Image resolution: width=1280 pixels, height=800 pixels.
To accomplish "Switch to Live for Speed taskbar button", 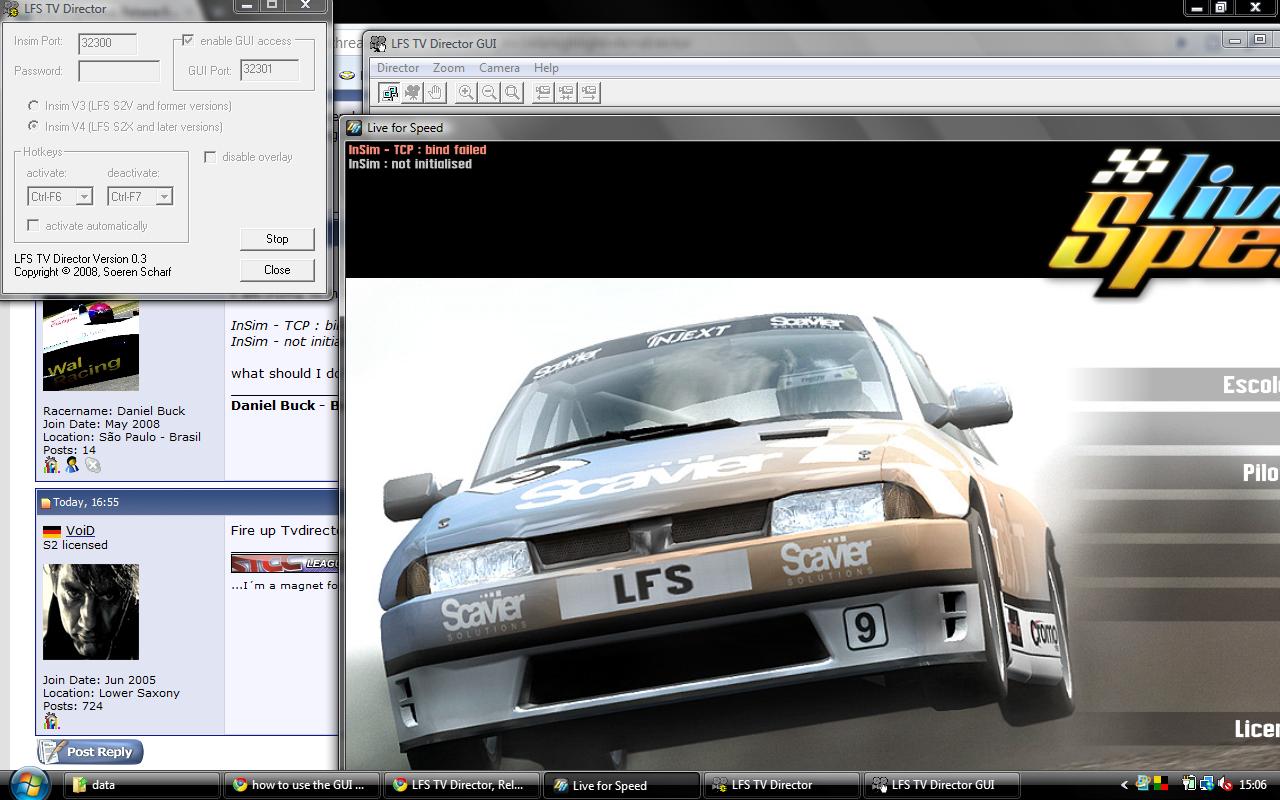I will click(x=622, y=785).
